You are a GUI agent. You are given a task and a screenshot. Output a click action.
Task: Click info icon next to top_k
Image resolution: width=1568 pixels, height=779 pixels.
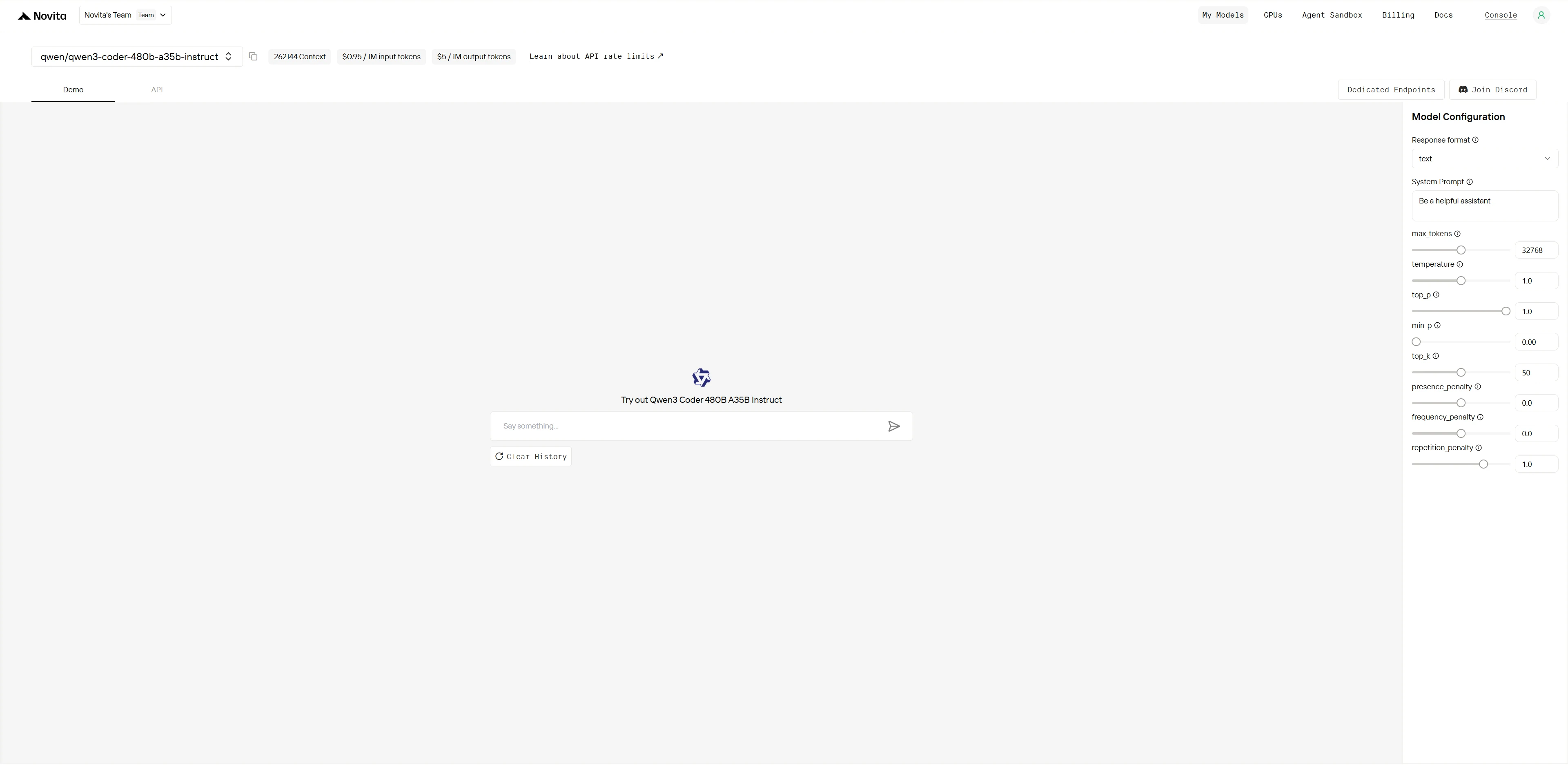tap(1435, 356)
